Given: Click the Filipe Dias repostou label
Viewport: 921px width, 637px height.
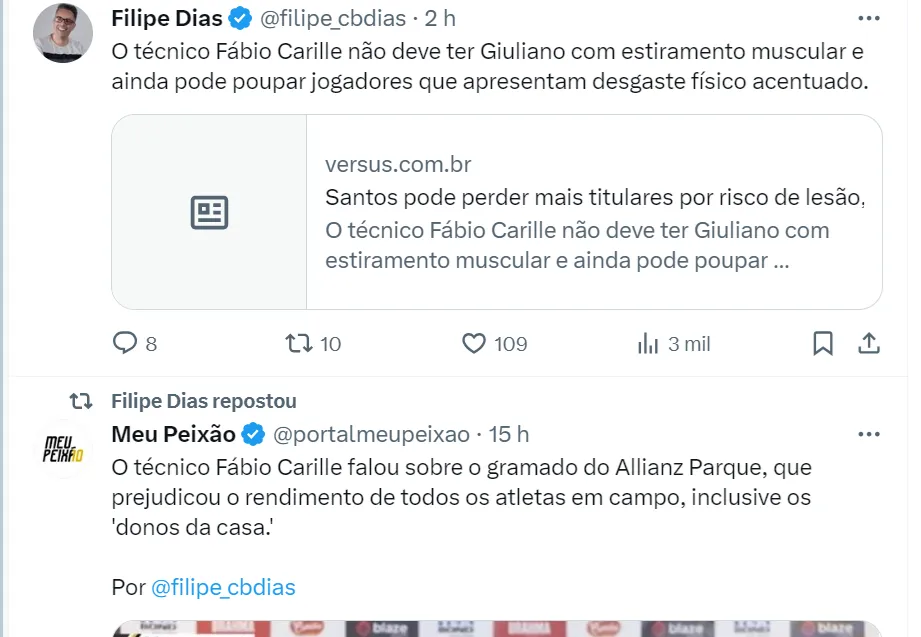Looking at the screenshot, I should pyautogui.click(x=204, y=401).
